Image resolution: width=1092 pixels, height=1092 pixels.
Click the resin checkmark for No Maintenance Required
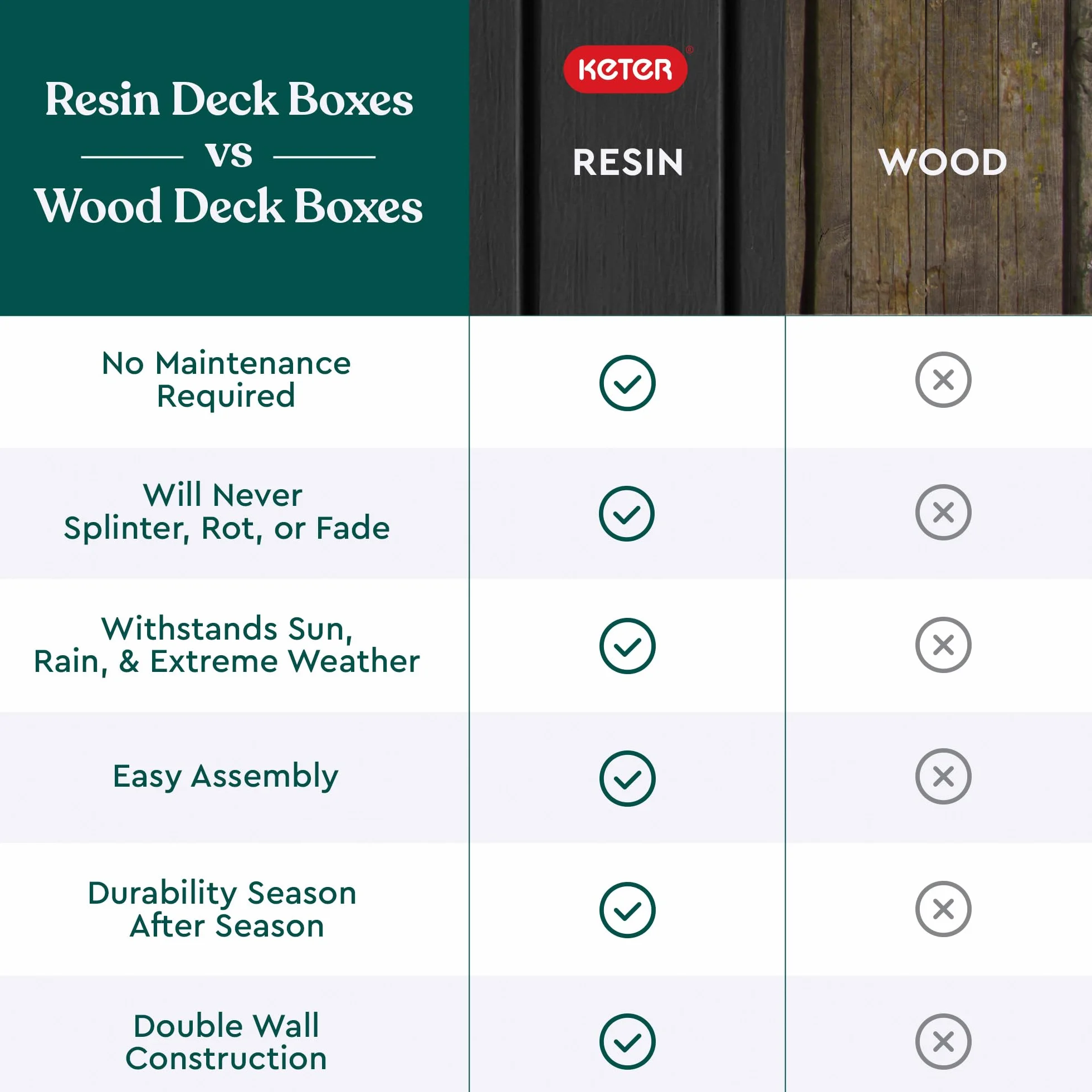(627, 383)
